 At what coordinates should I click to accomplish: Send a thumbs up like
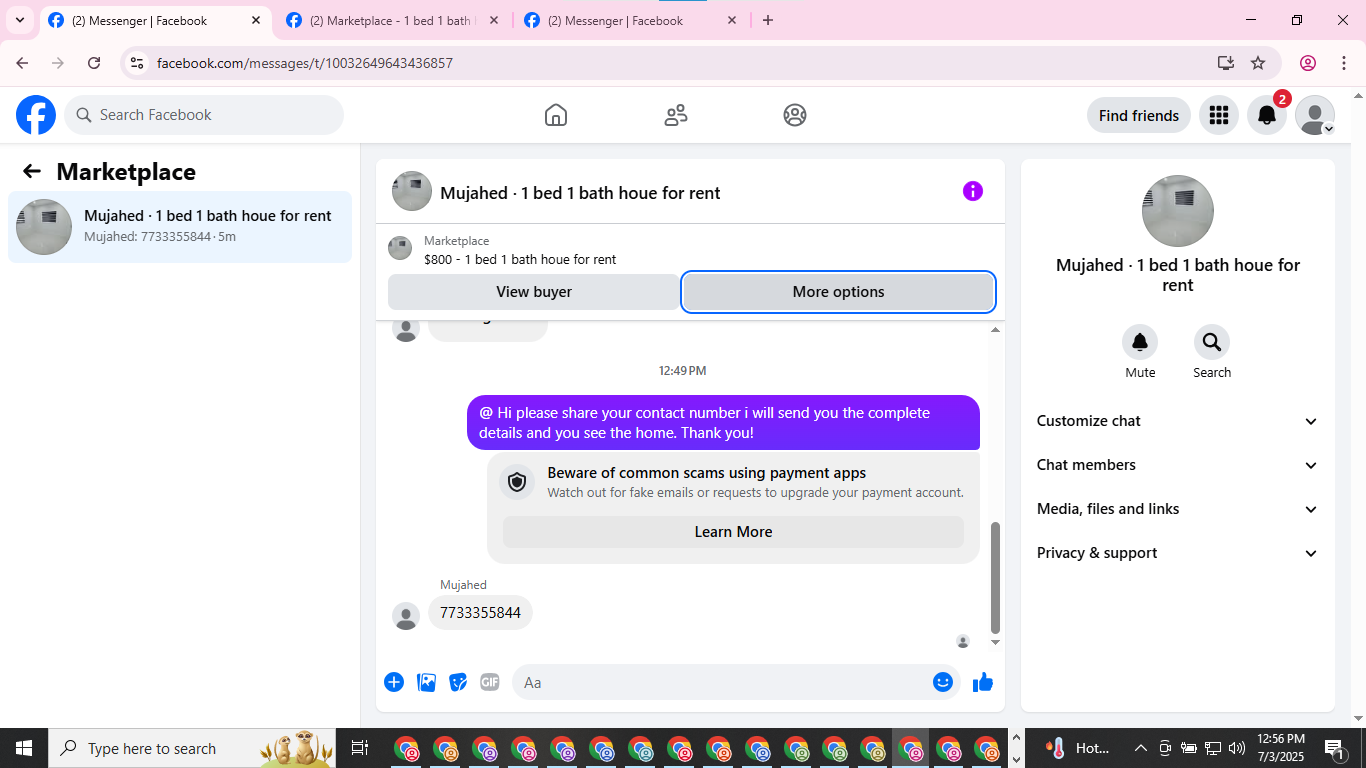click(983, 682)
